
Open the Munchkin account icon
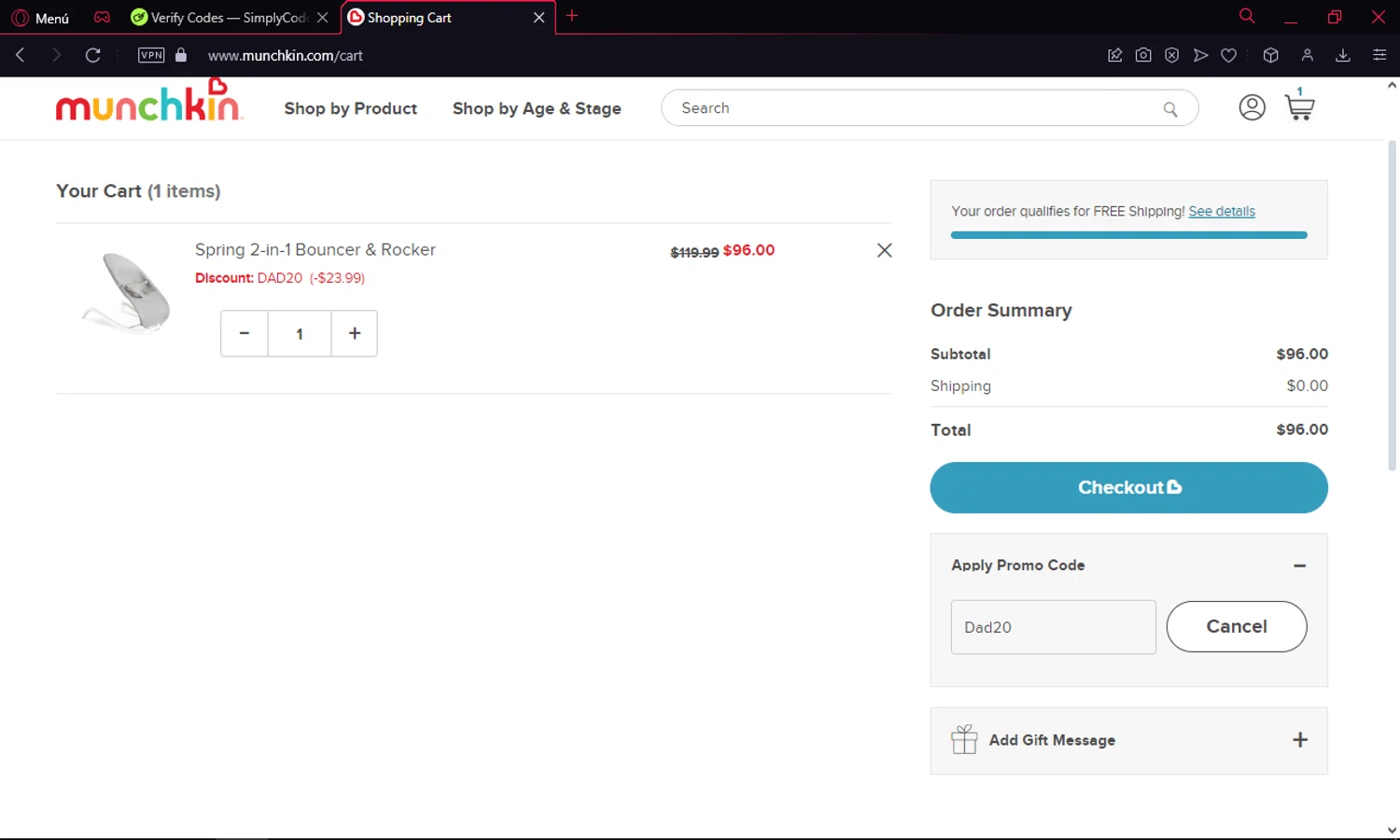[1253, 107]
